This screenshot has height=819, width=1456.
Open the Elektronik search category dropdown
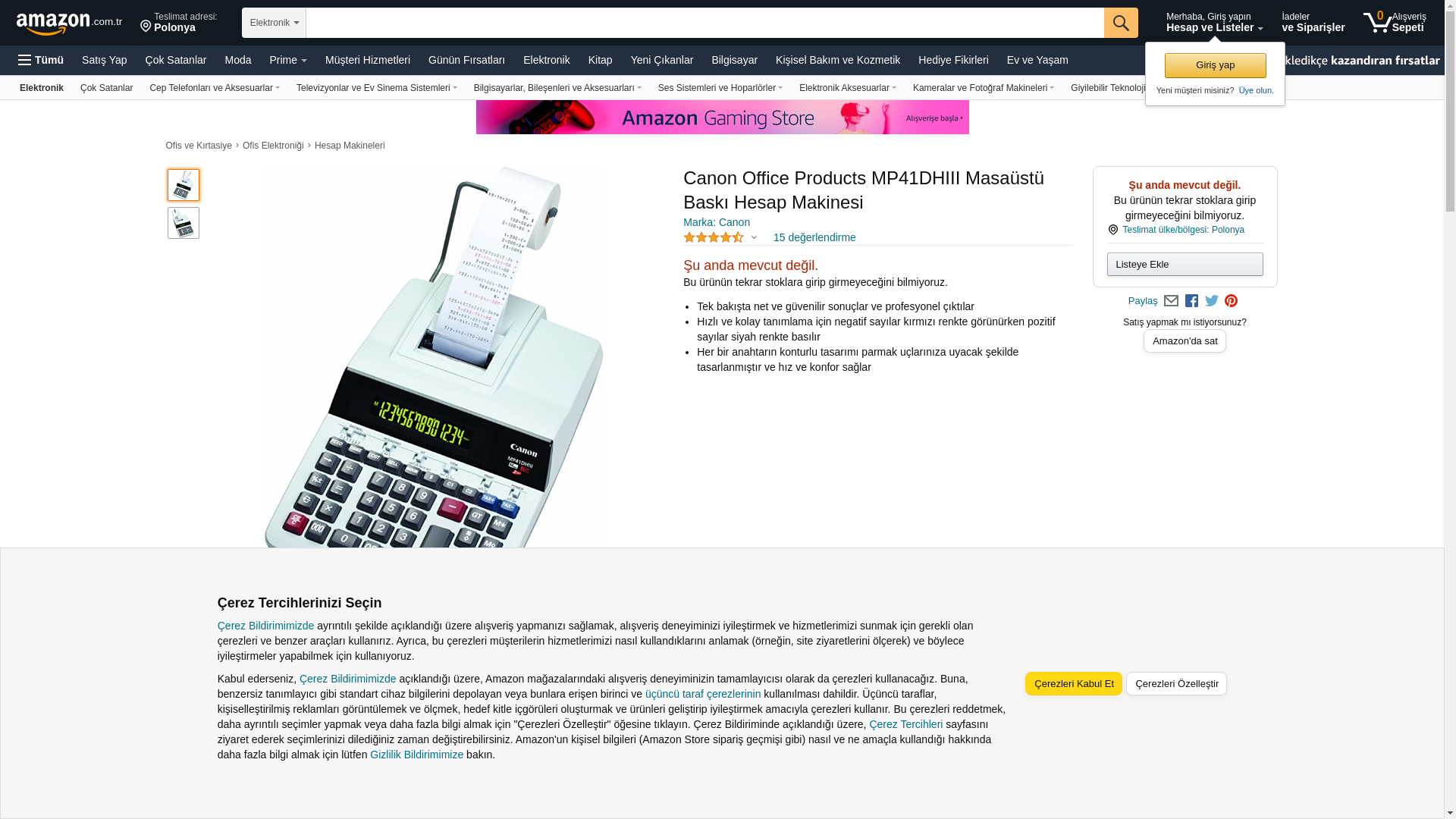coord(274,23)
